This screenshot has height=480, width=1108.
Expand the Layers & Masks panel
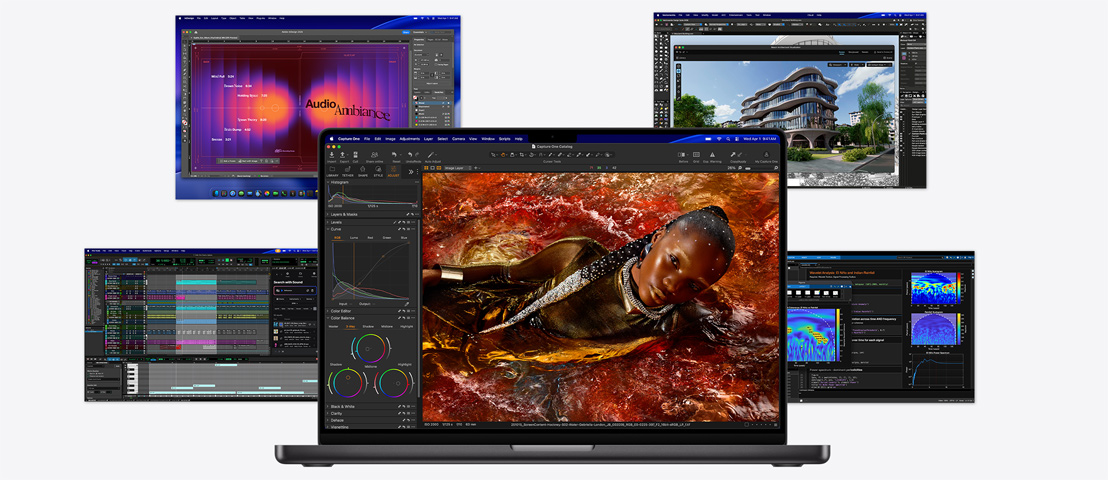click(x=327, y=214)
